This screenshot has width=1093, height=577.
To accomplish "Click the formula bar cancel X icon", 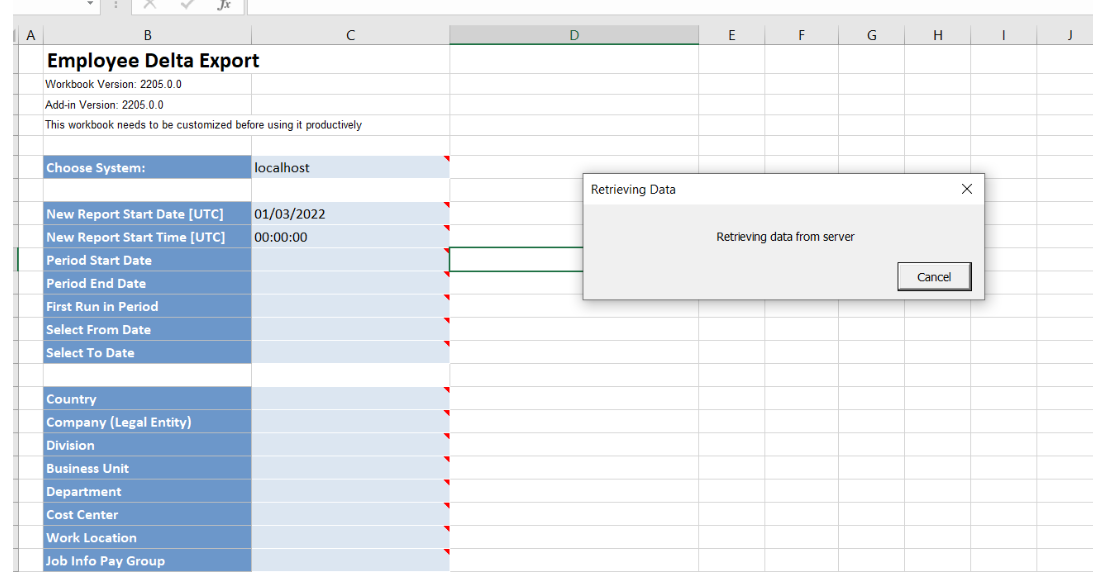I will pos(149,5).
